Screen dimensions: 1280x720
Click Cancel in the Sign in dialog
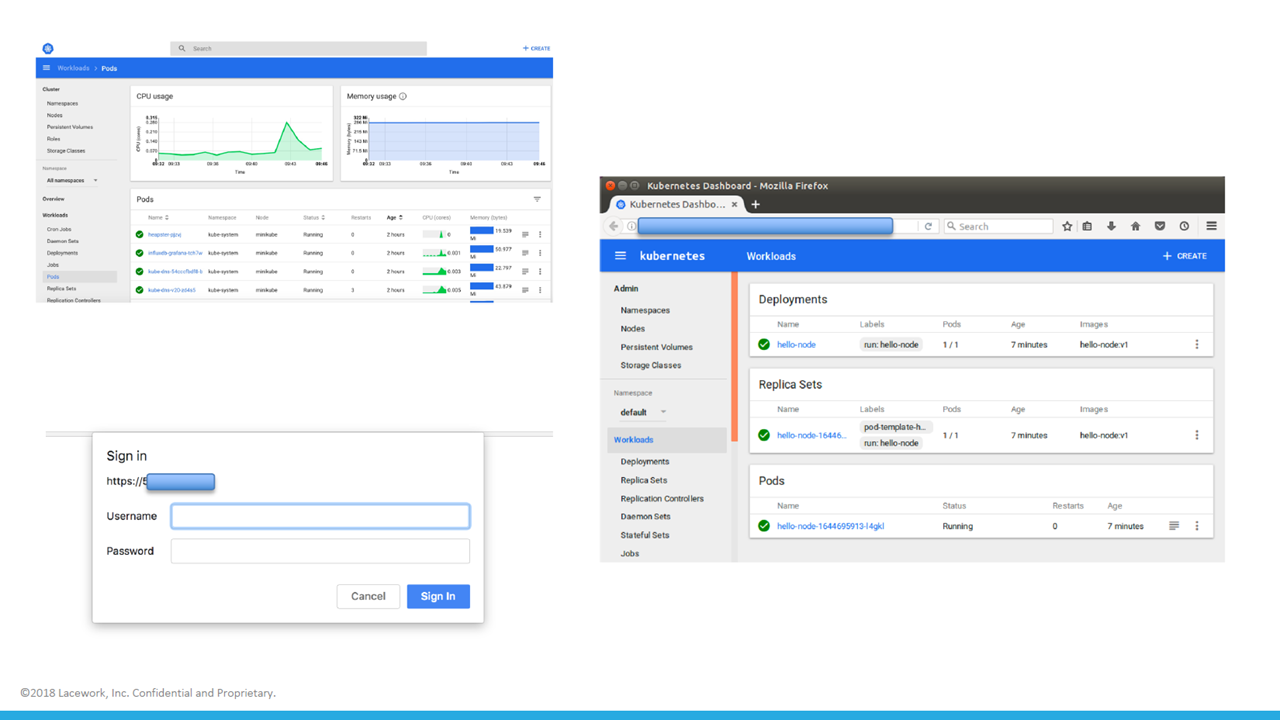point(368,596)
